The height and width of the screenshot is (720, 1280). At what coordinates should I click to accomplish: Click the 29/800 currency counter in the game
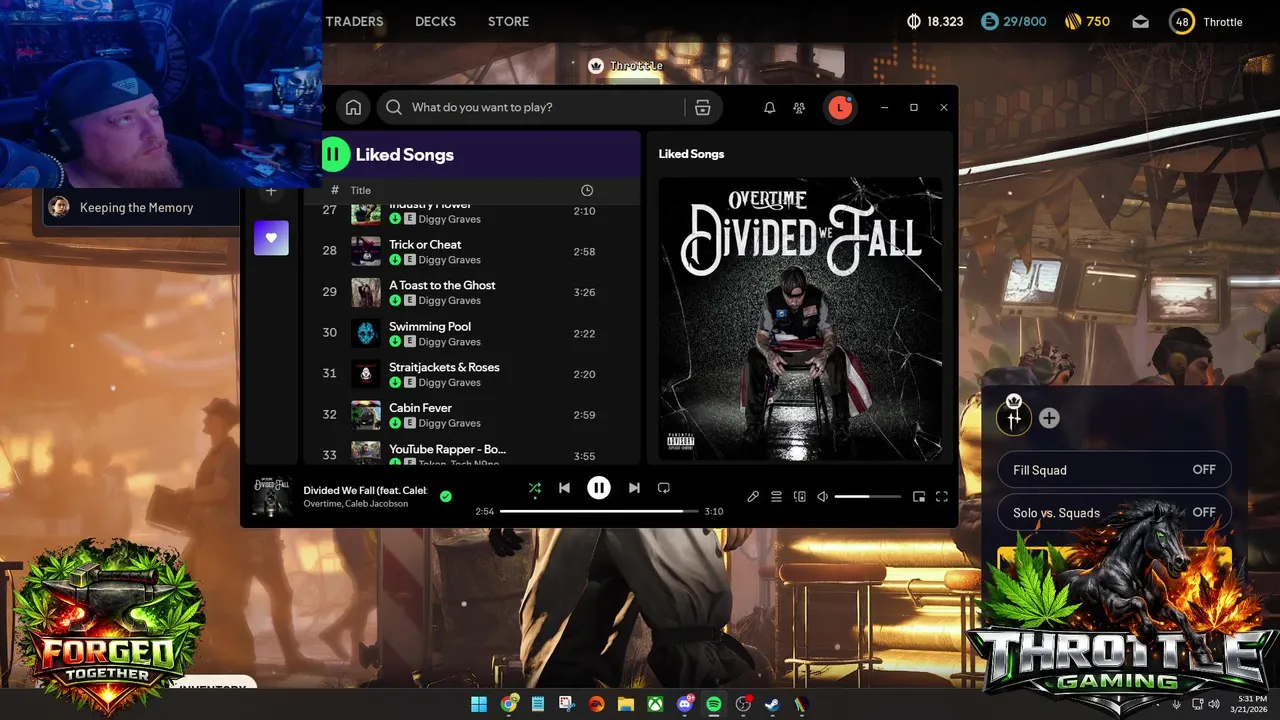1013,21
